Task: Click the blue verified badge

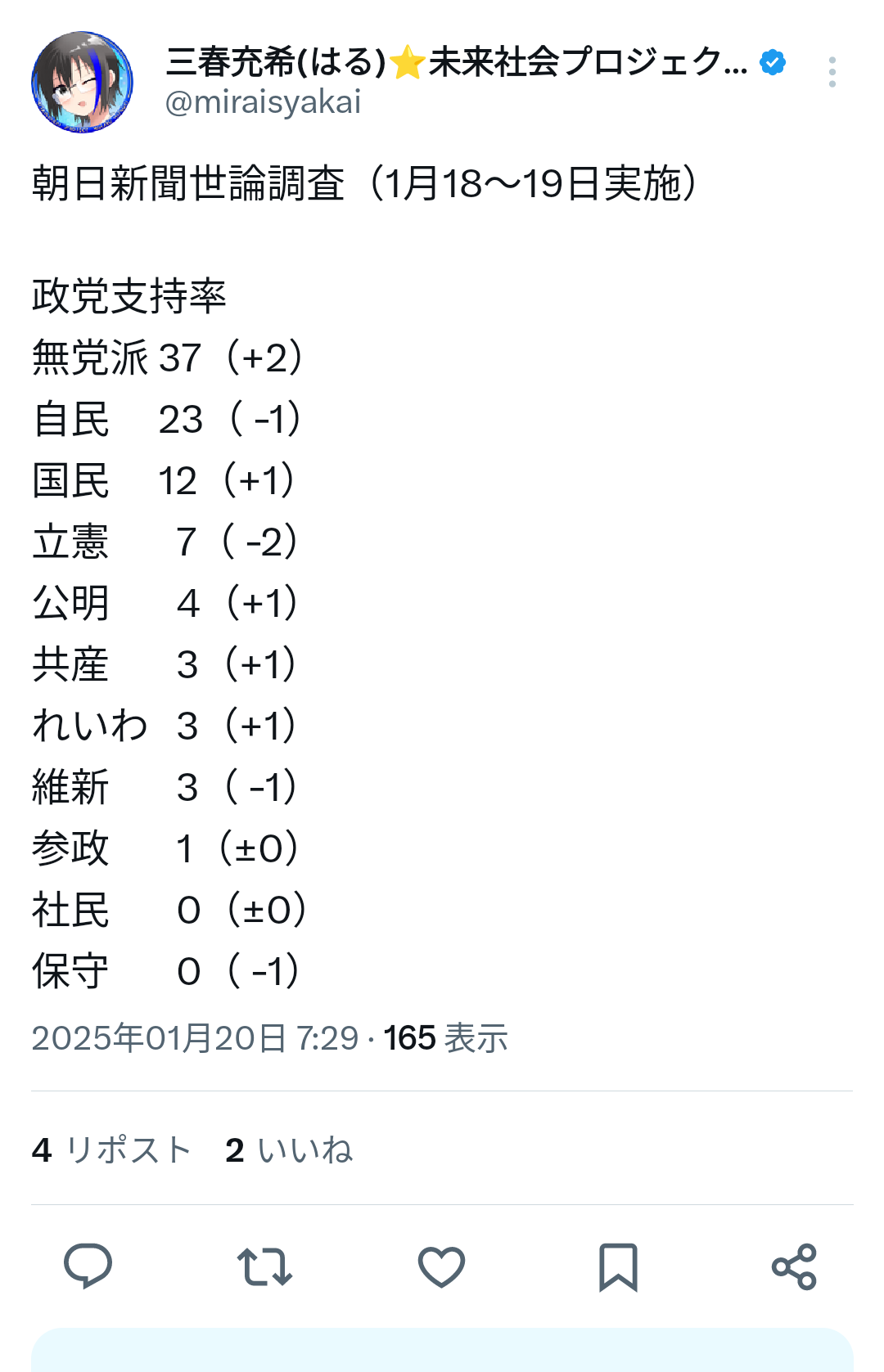Action: coord(772,62)
